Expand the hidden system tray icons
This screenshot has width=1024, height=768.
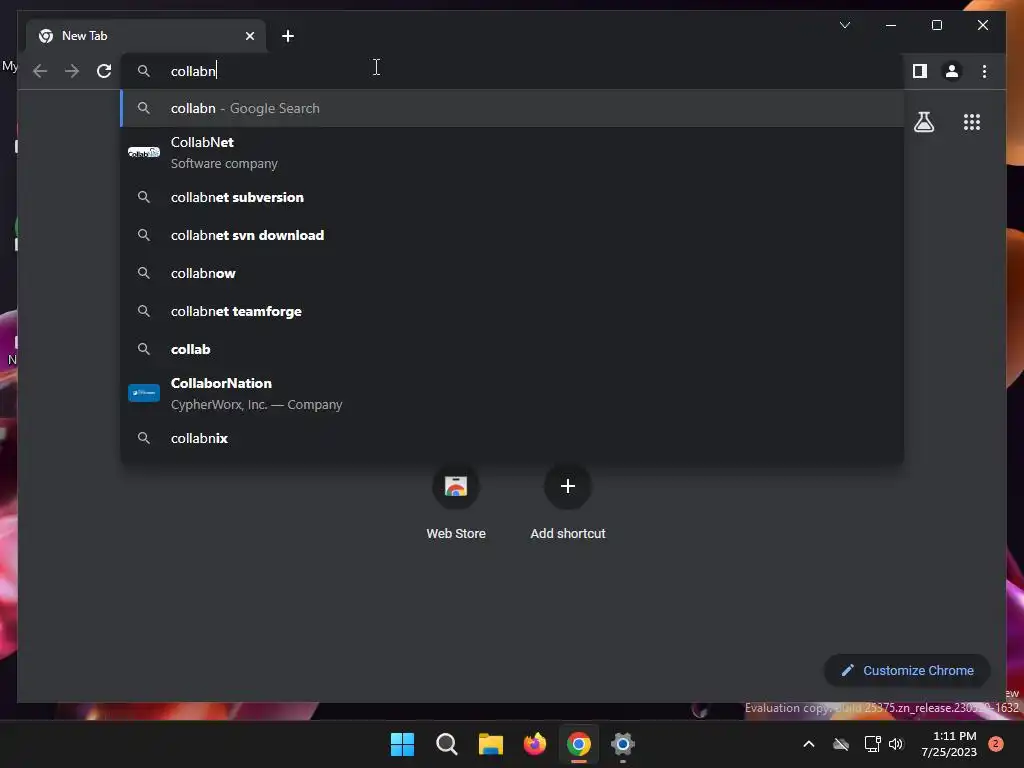pyautogui.click(x=808, y=744)
